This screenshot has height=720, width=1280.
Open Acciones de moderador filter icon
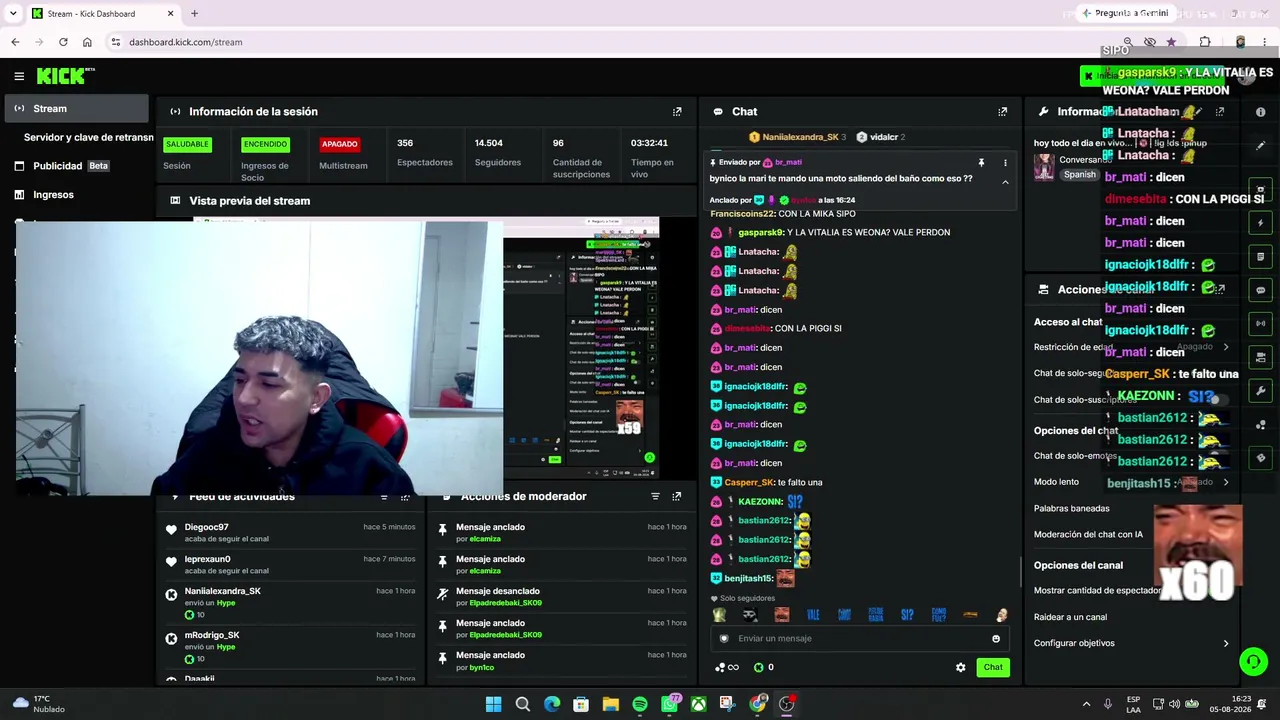pyautogui.click(x=655, y=496)
